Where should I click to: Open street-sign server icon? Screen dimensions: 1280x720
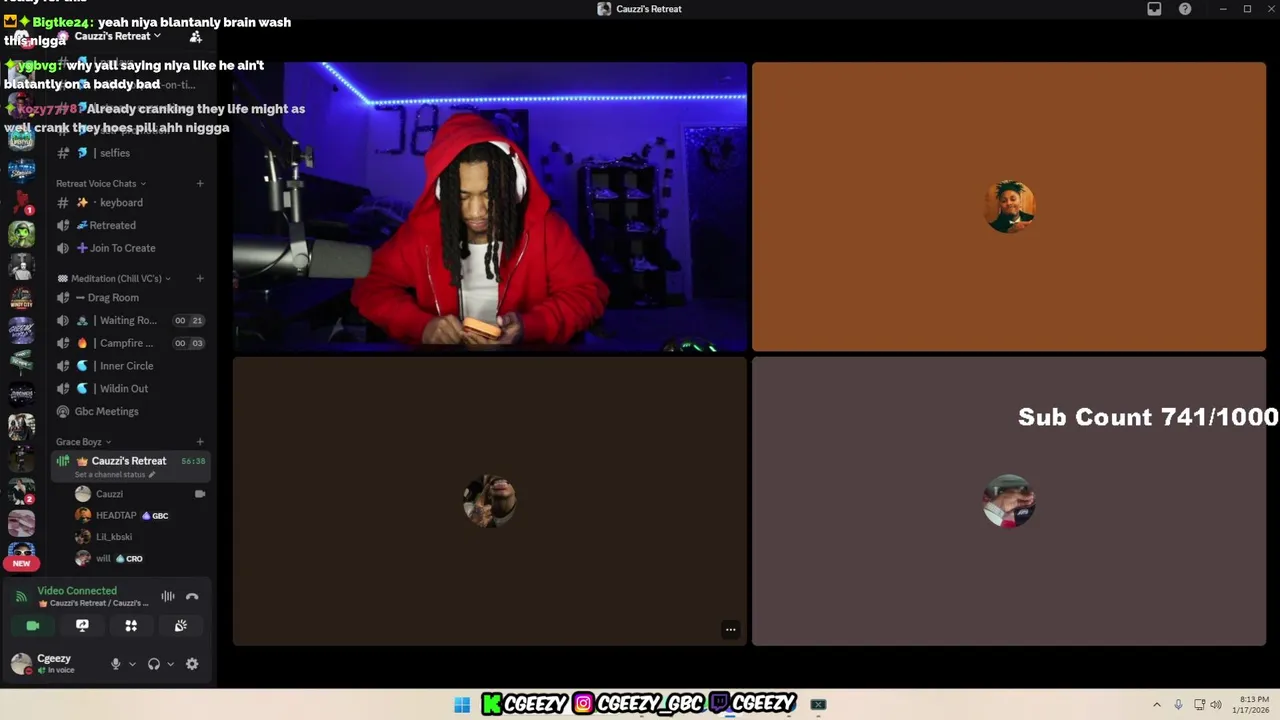[x=22, y=362]
